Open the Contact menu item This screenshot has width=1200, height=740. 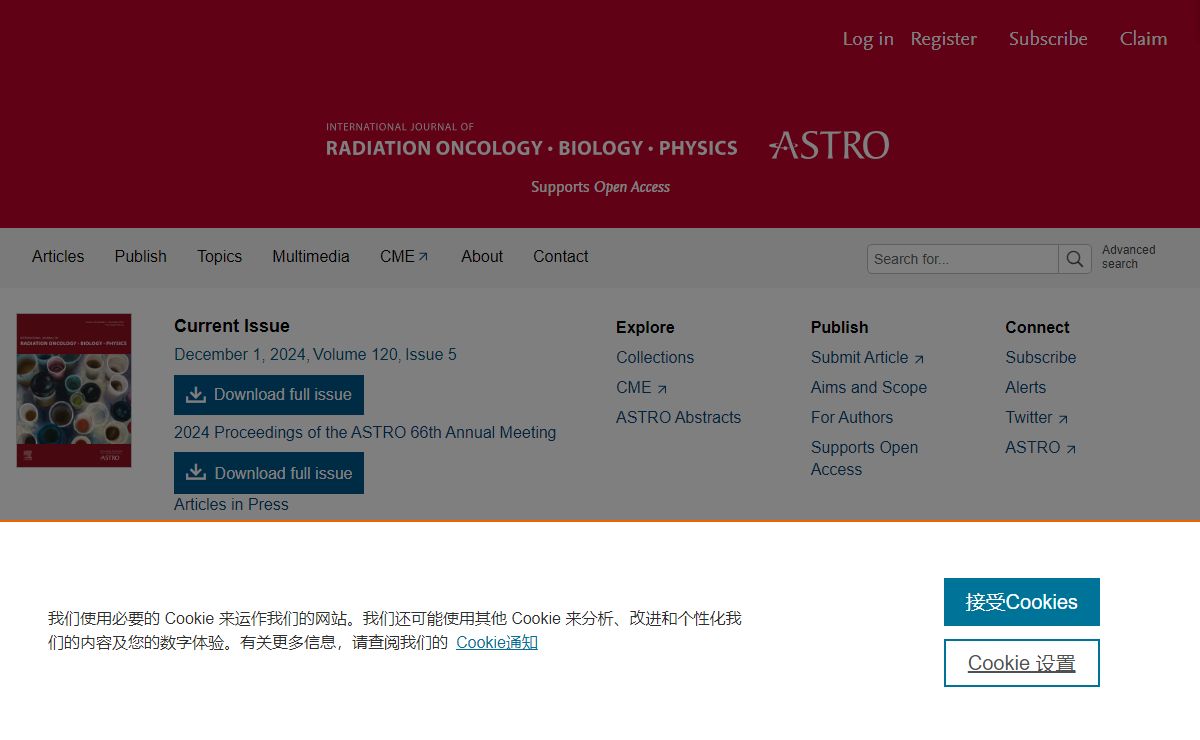pyautogui.click(x=561, y=257)
